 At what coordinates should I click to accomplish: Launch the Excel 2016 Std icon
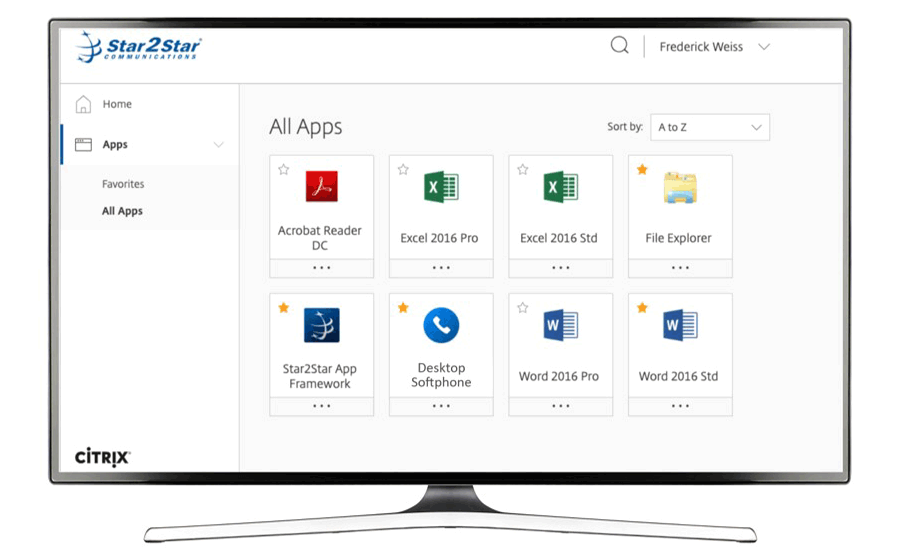coord(560,187)
